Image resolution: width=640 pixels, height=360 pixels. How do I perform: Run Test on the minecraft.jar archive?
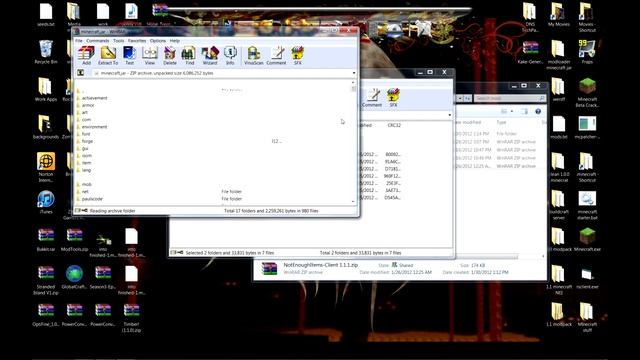[x=129, y=56]
